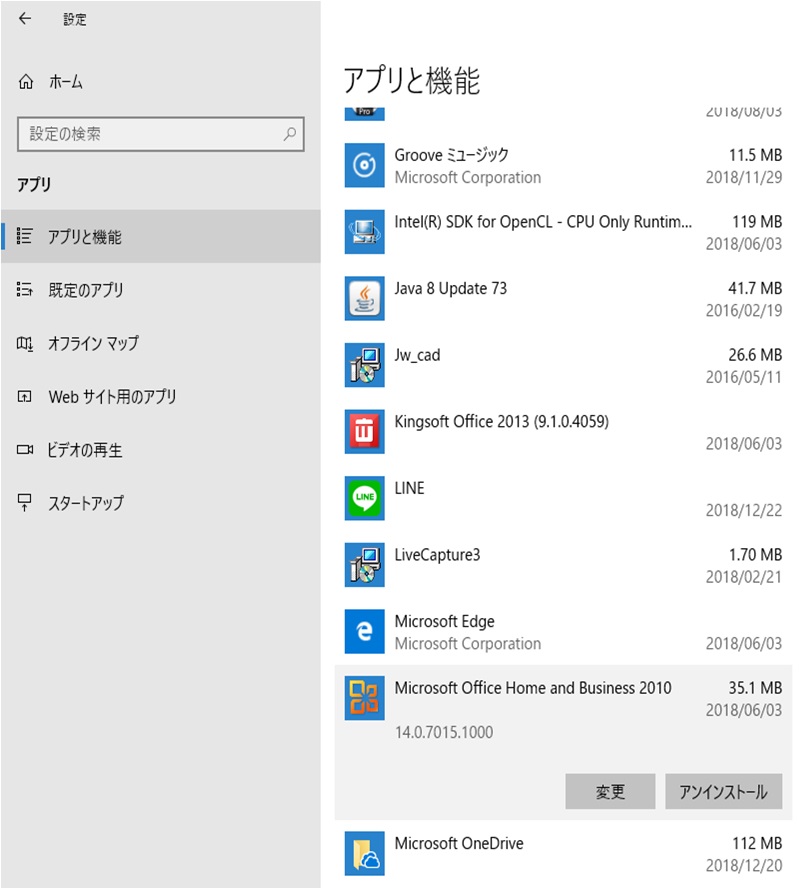Click the アプリと機能 list icon
The height and width of the screenshot is (889, 810).
[x=24, y=236]
